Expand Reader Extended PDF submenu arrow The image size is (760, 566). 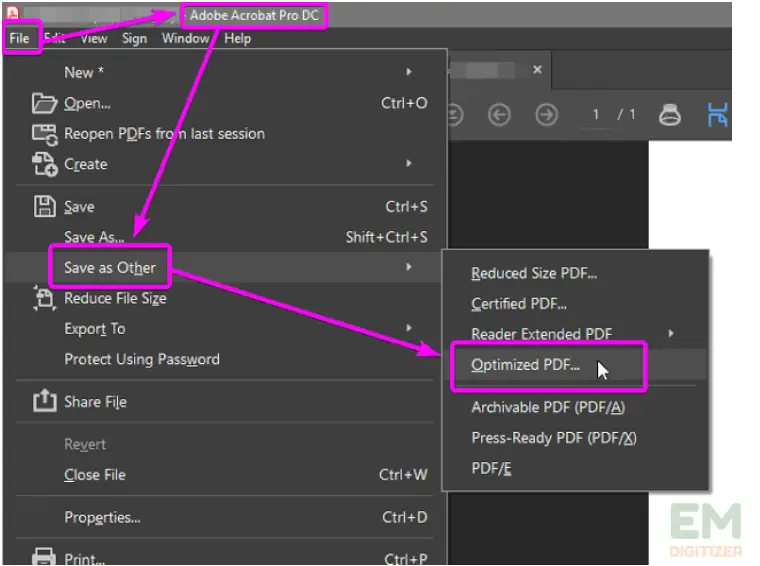point(671,333)
